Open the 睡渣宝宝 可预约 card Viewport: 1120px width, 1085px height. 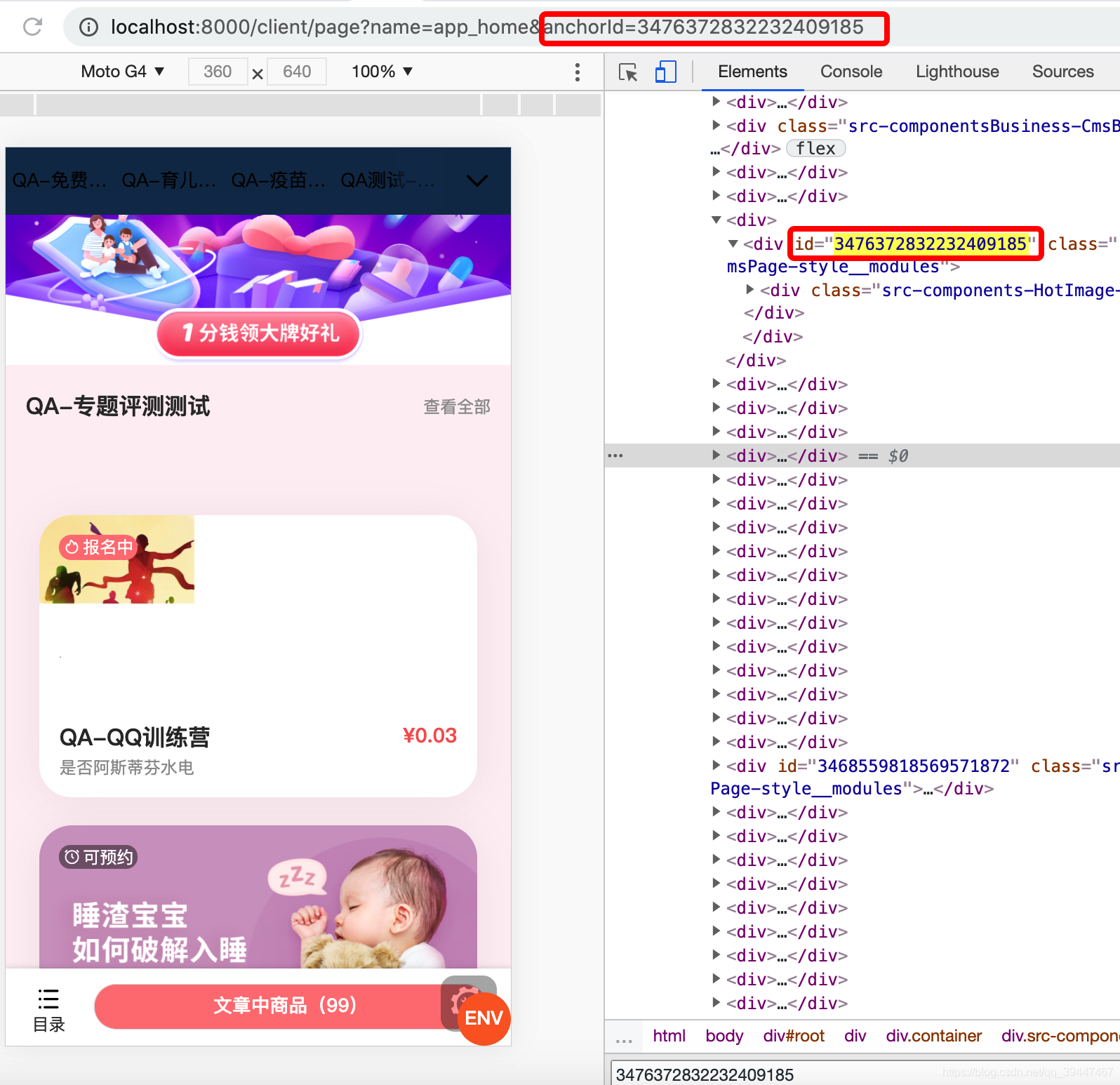coord(258,897)
